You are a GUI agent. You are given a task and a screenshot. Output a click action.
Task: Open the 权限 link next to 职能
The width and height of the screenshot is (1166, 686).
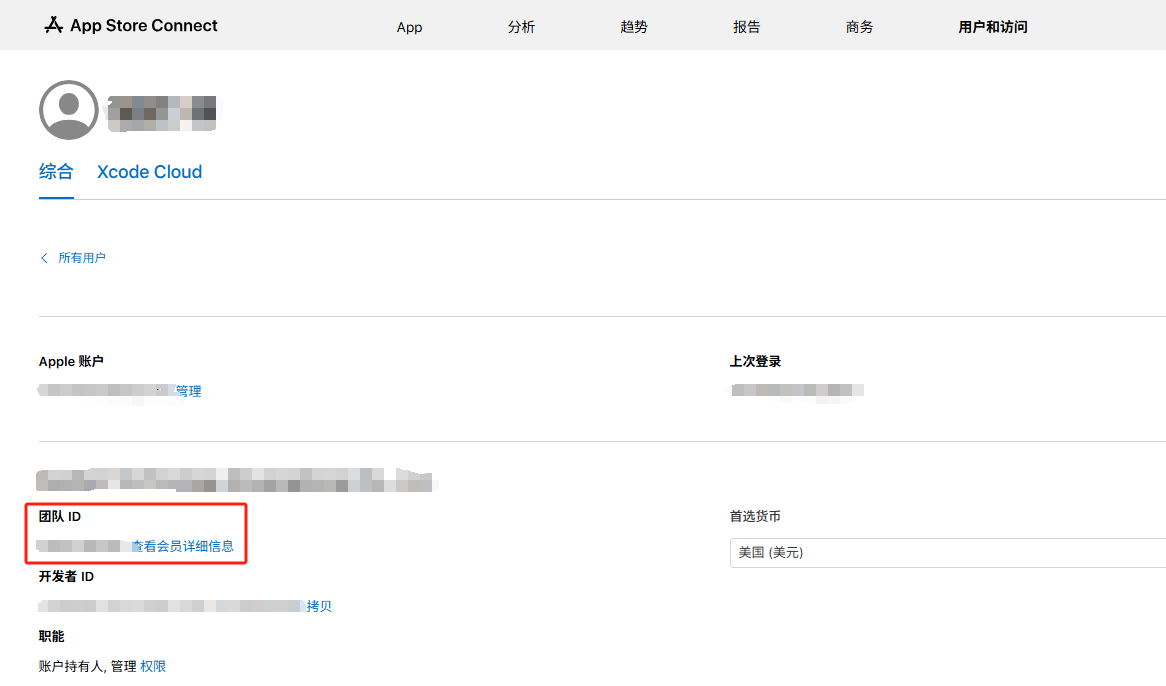coord(153,666)
